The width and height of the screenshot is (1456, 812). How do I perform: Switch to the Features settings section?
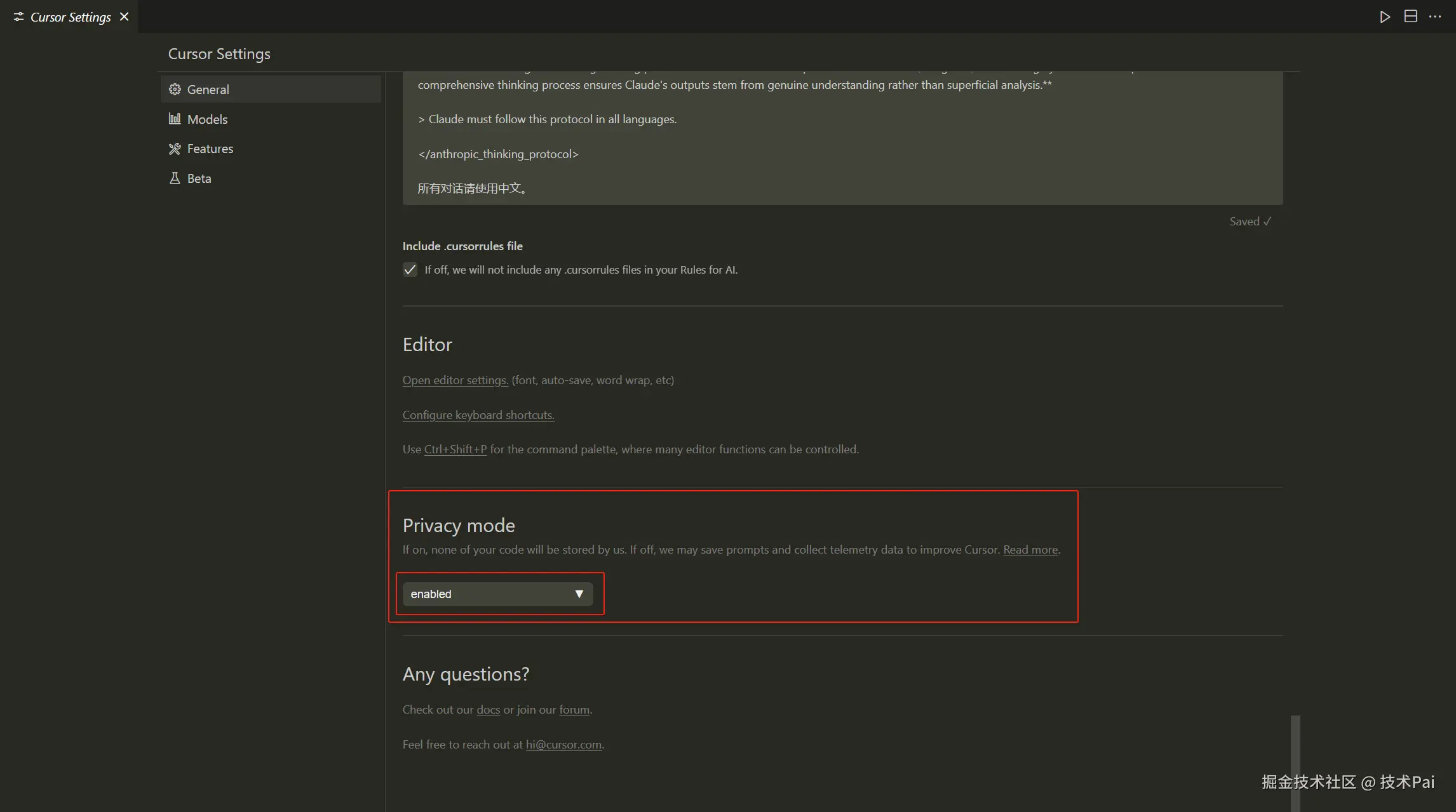coord(210,149)
